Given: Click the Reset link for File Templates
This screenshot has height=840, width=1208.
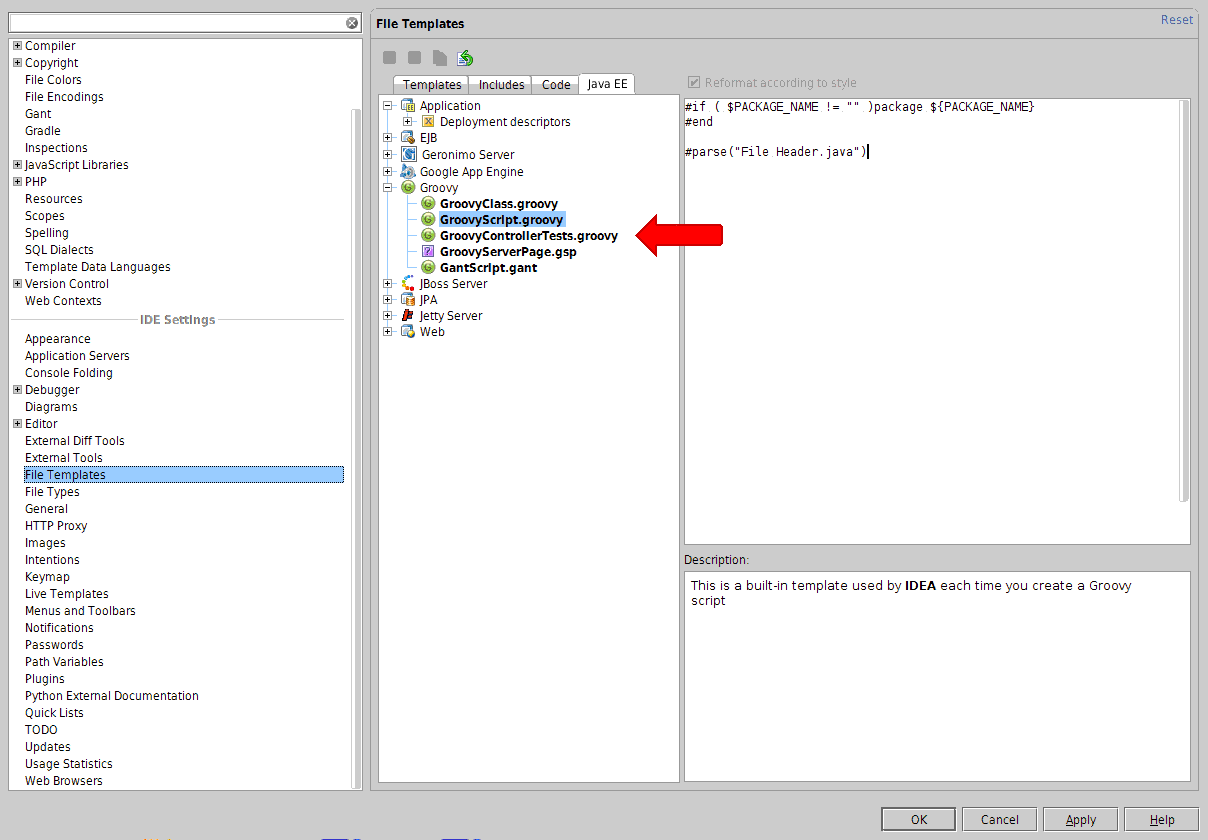Looking at the screenshot, I should [x=1177, y=20].
